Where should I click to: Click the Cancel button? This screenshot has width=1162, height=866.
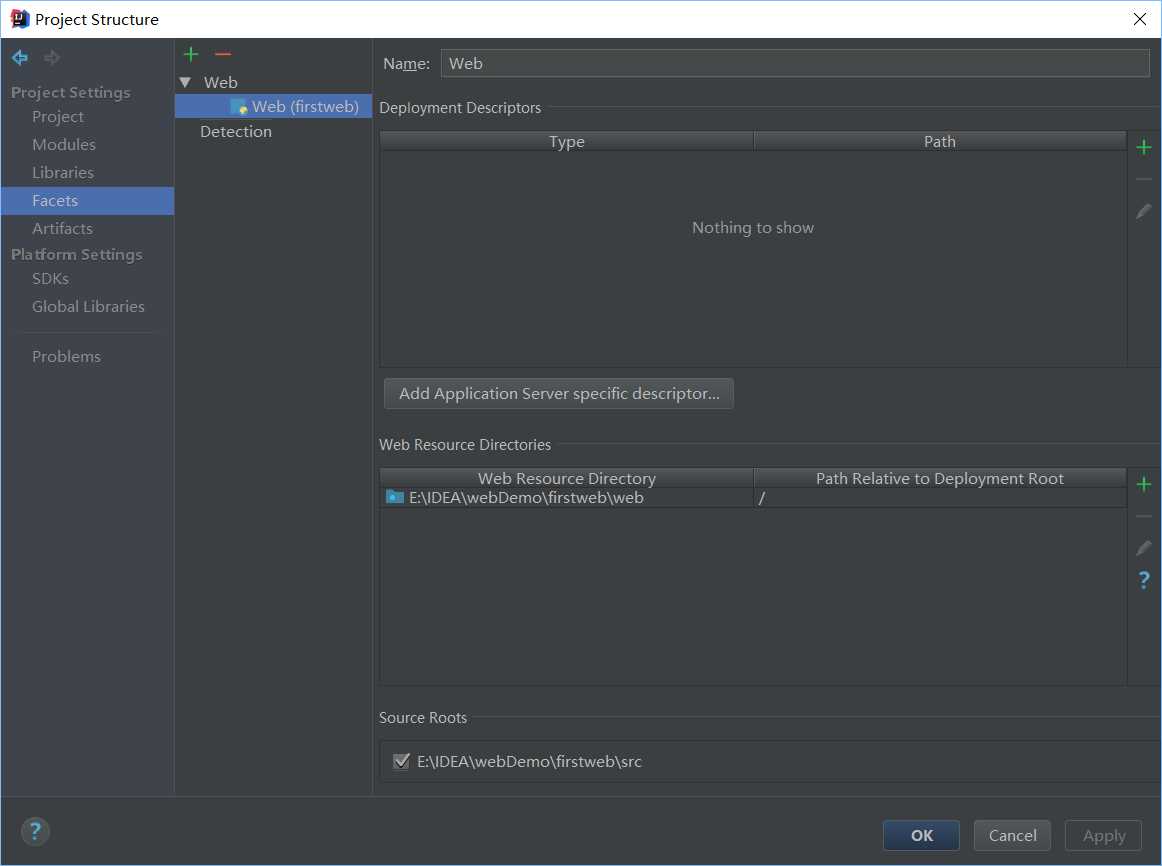coord(1012,836)
